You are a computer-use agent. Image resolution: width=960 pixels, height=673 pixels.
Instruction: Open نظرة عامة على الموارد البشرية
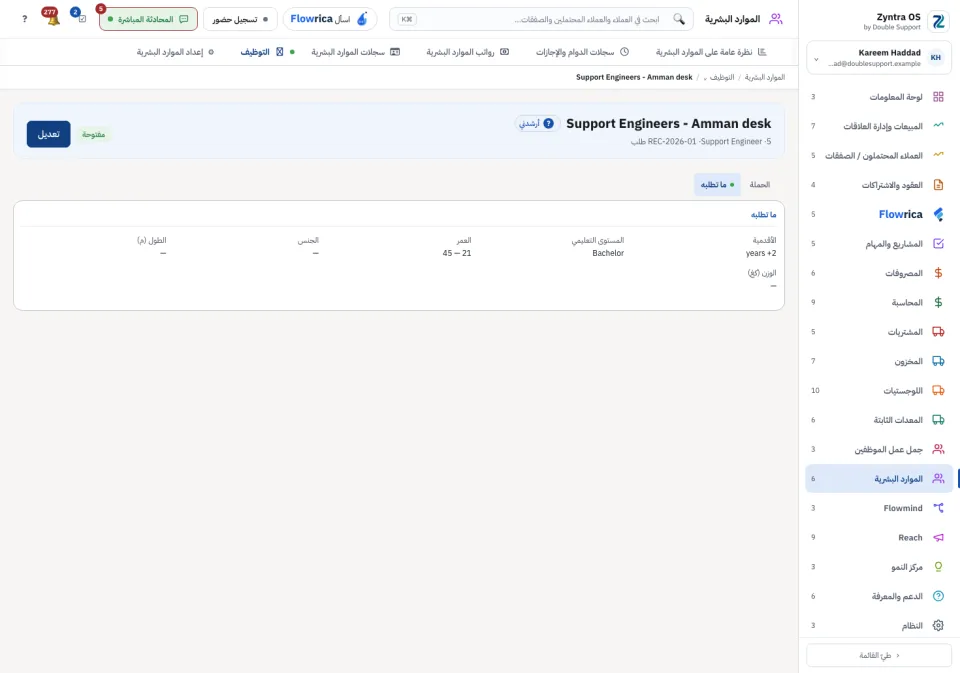(x=711, y=52)
